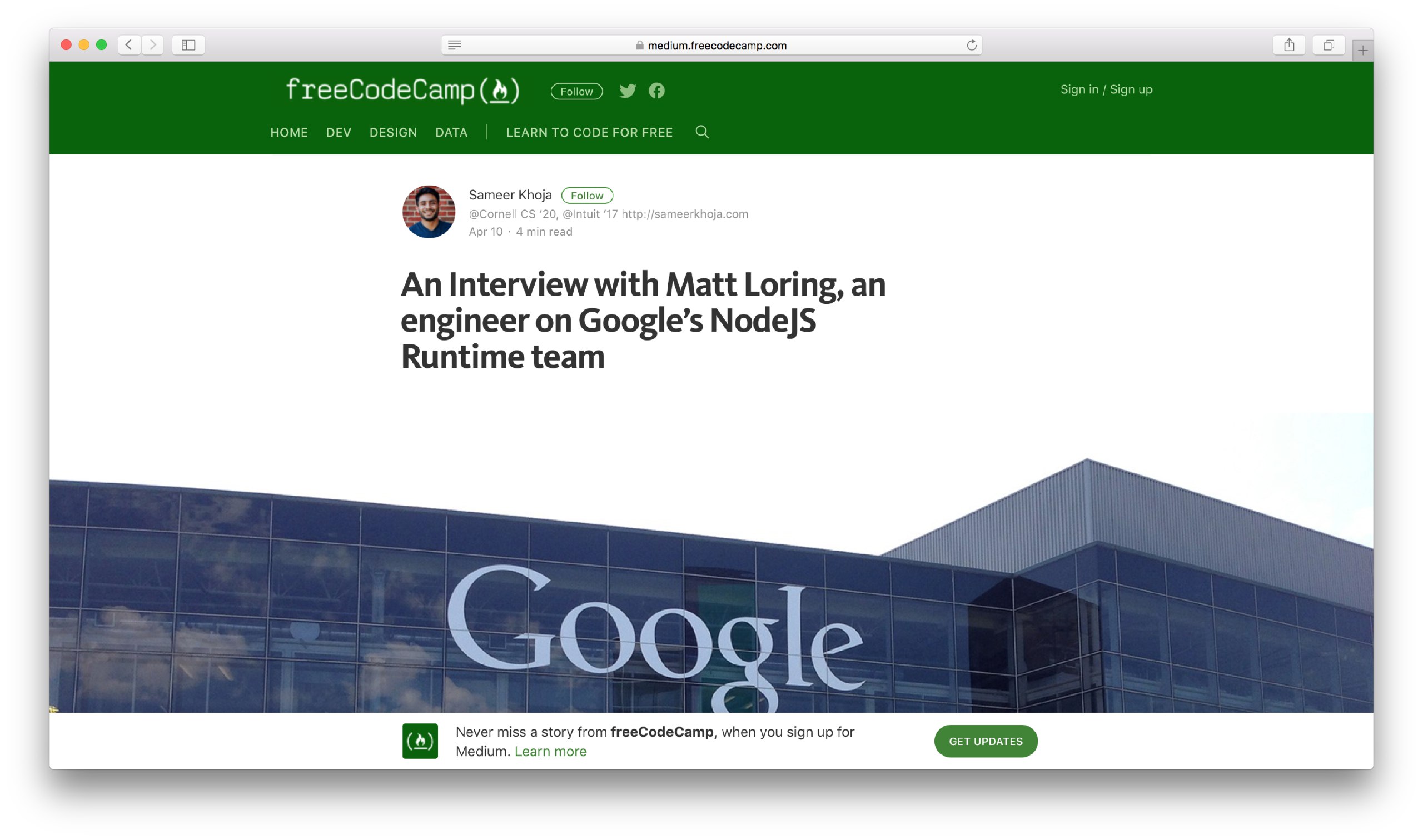Follow the freeCodeCamp publication
Image resolution: width=1423 pixels, height=840 pixels.
click(x=576, y=91)
